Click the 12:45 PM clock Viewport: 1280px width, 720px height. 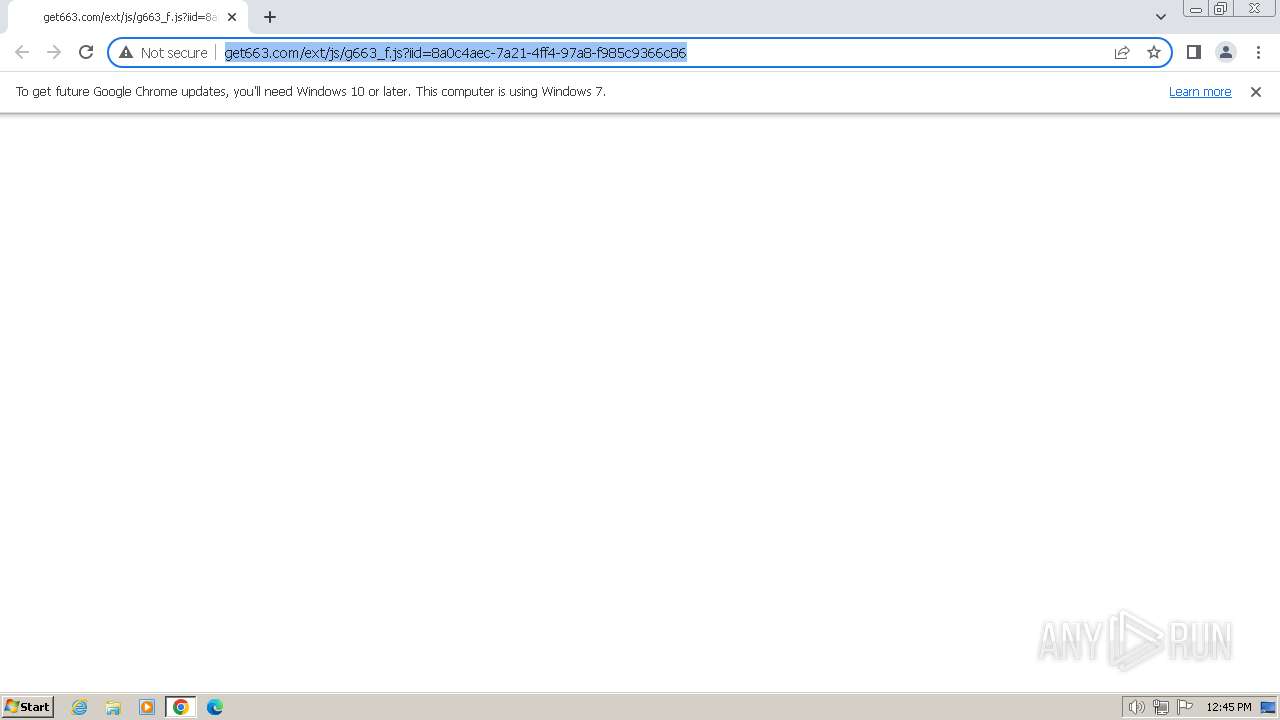(x=1228, y=707)
